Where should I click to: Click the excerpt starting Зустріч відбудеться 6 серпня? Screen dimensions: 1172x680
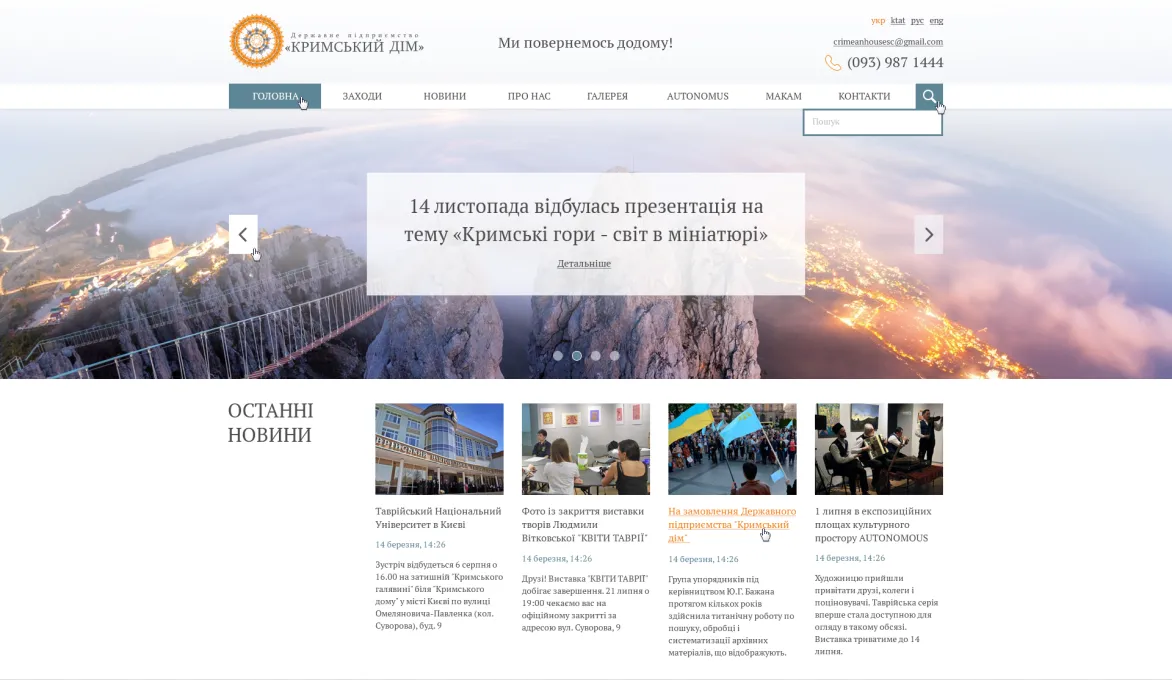click(440, 596)
